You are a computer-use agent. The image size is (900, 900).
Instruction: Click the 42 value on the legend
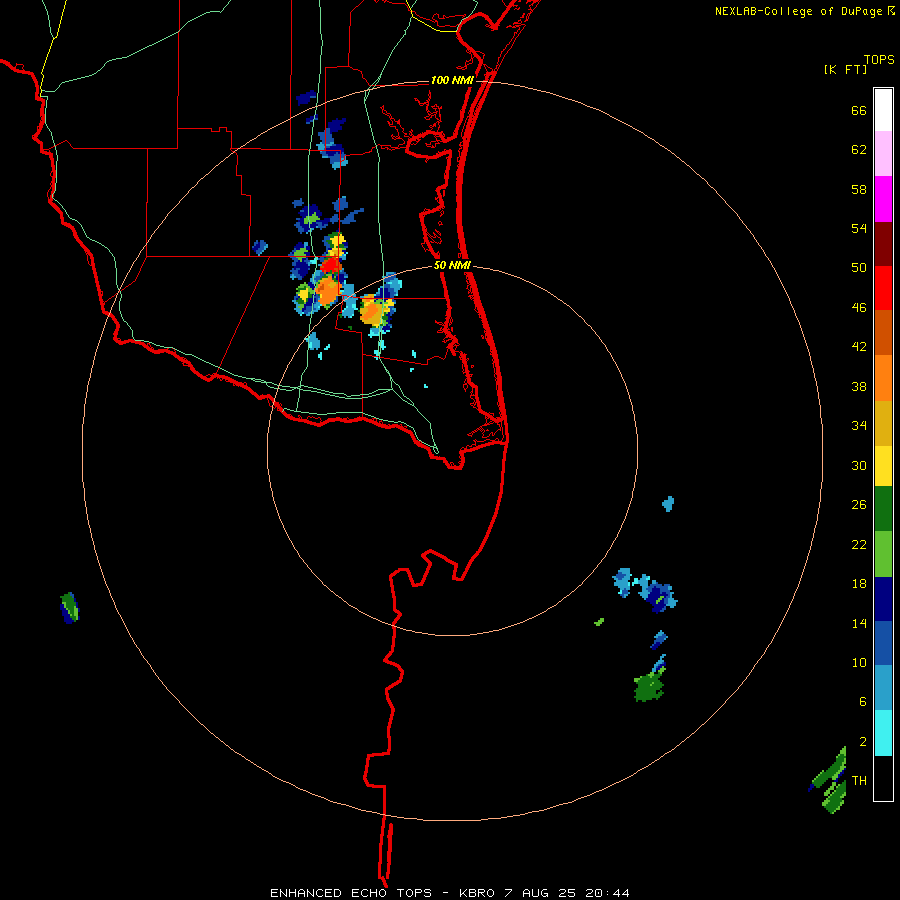859,347
